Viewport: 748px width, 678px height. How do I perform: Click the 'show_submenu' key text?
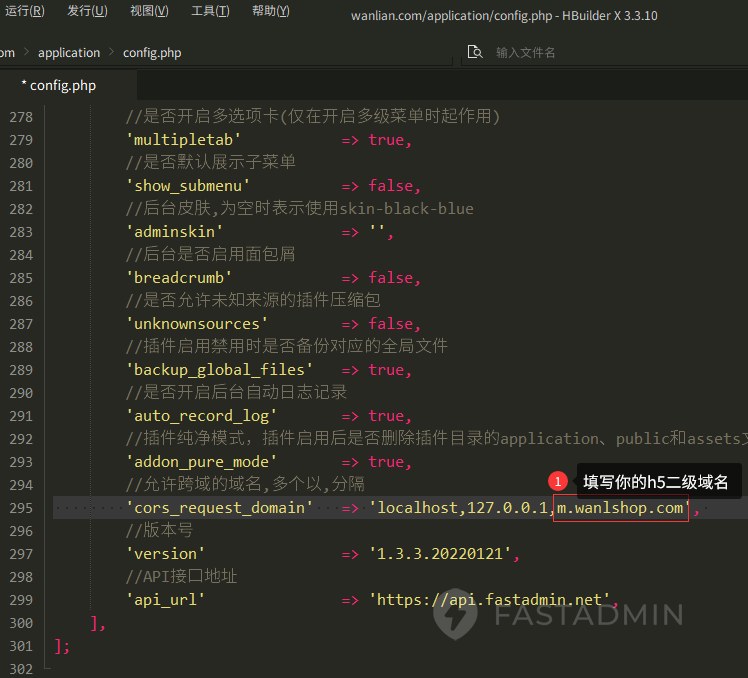187,186
